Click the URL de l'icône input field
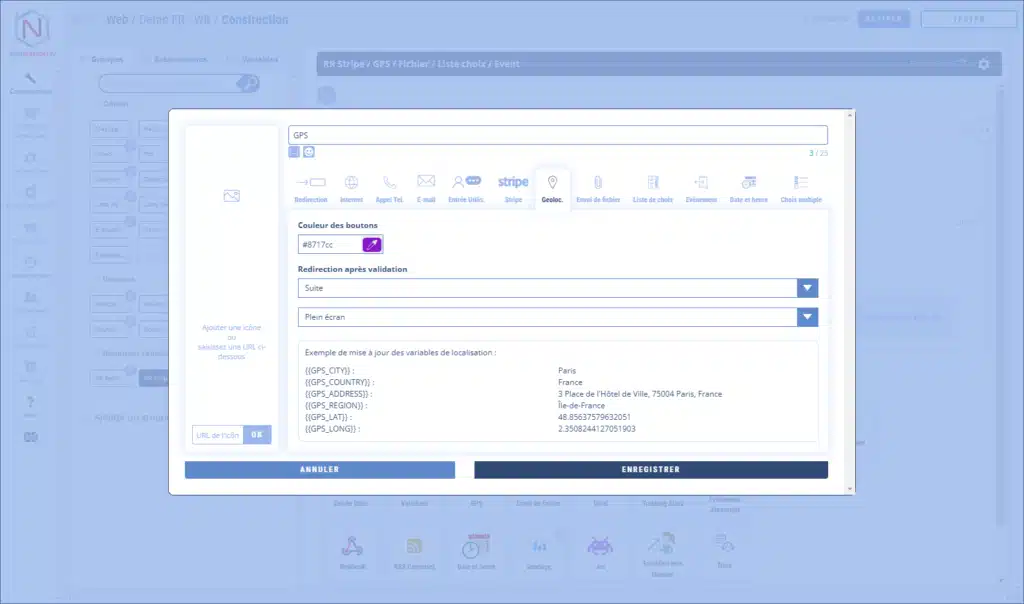Image resolution: width=1024 pixels, height=604 pixels. coord(217,435)
